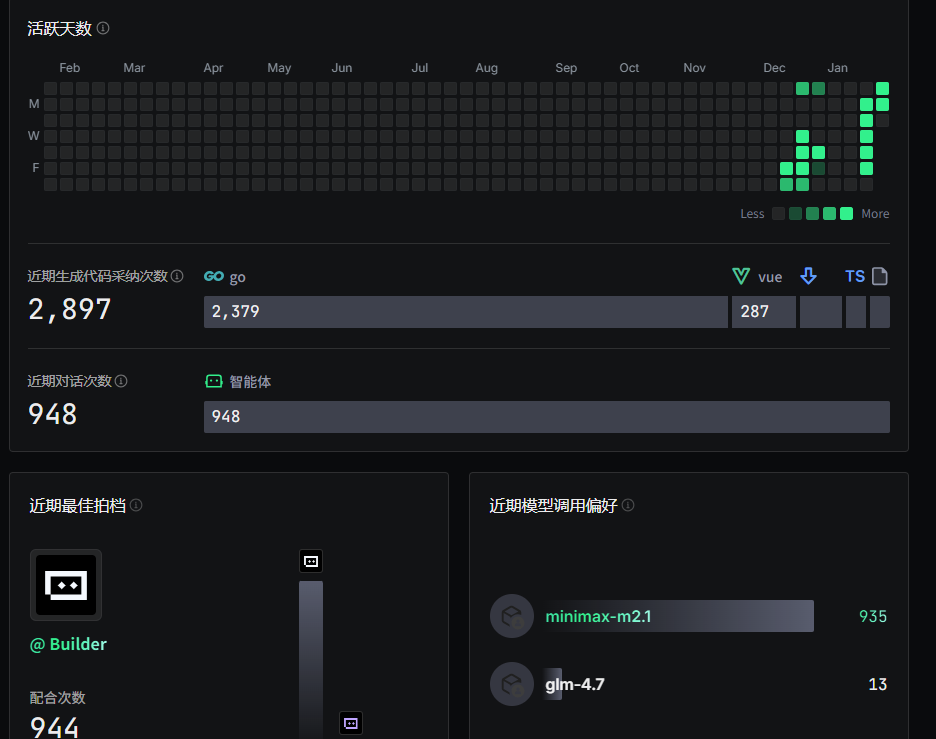This screenshot has width=936, height=739.
Task: Click the green 智能体 robot icon
Action: 213,381
